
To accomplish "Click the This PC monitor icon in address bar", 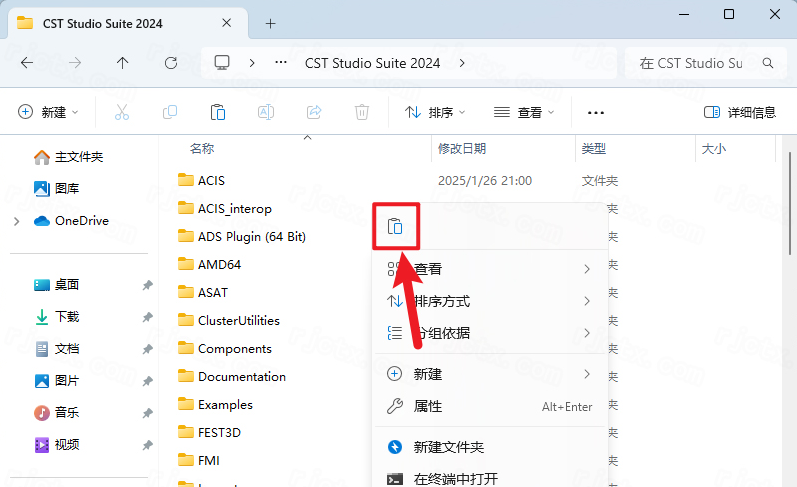I will click(x=222, y=63).
